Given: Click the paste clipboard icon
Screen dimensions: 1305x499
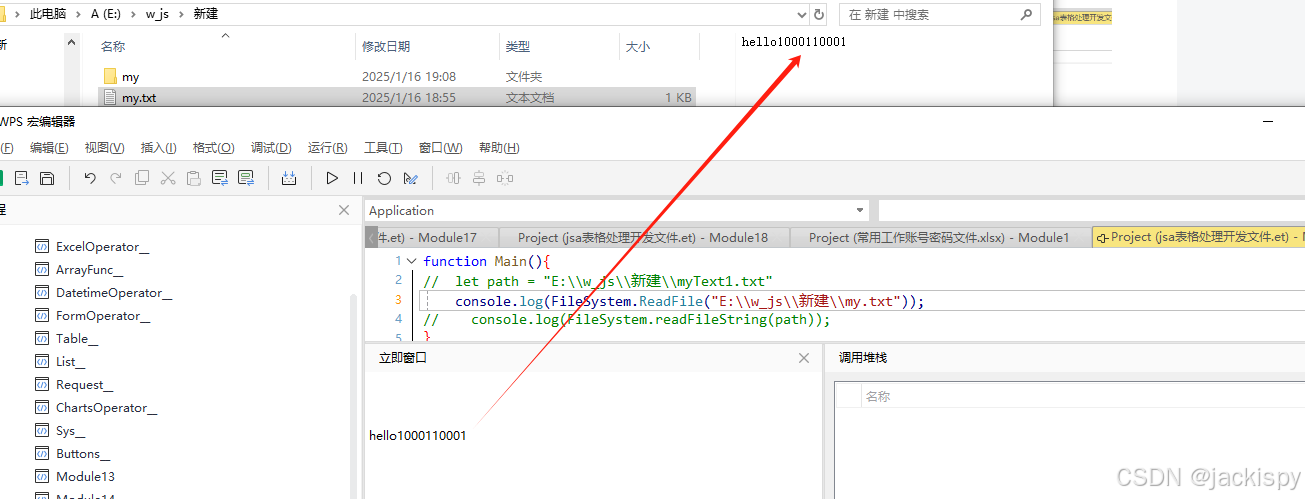Looking at the screenshot, I should (194, 178).
